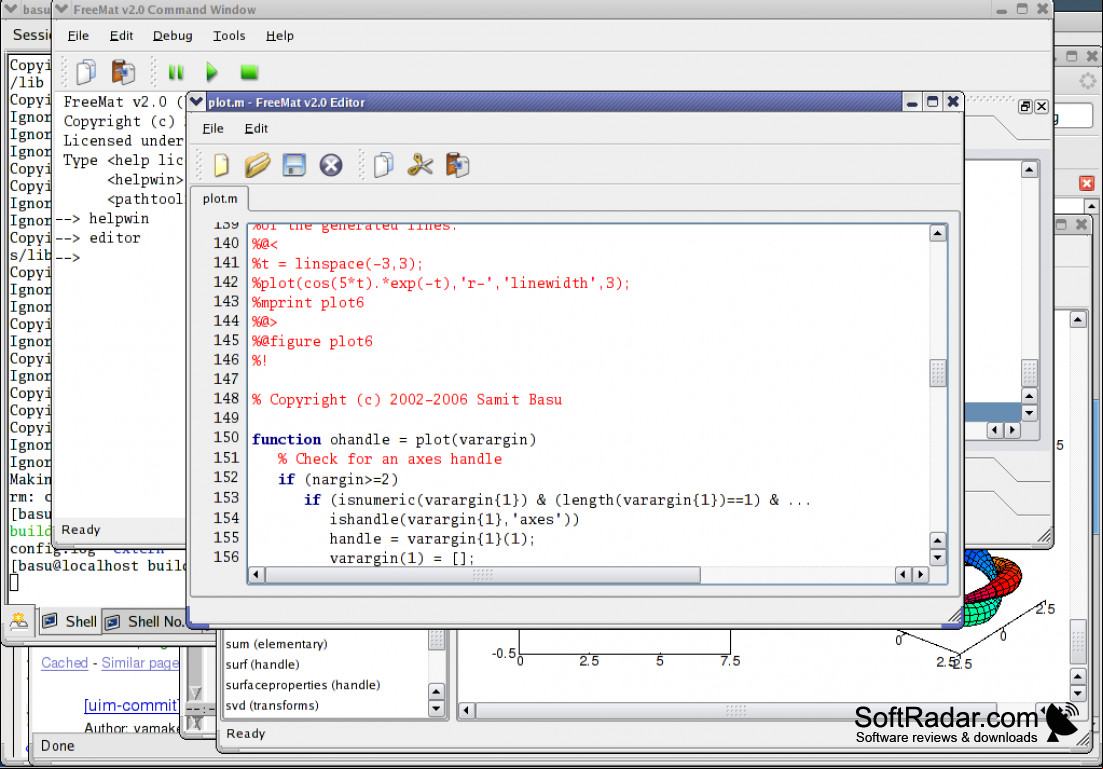Pause execution with the green pause icon
The image size is (1103, 769).
pyautogui.click(x=176, y=72)
